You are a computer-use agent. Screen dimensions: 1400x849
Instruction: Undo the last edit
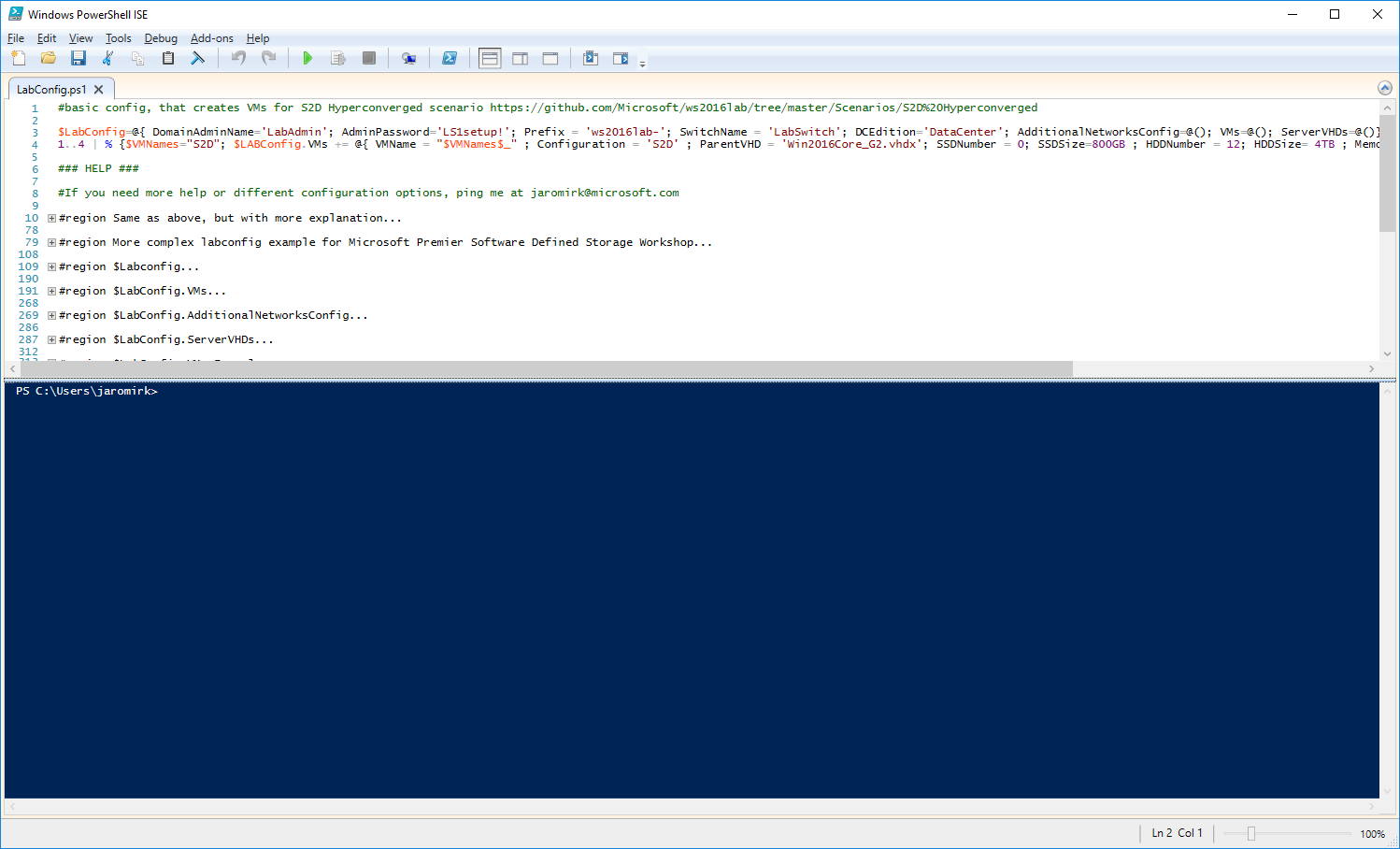[x=239, y=58]
